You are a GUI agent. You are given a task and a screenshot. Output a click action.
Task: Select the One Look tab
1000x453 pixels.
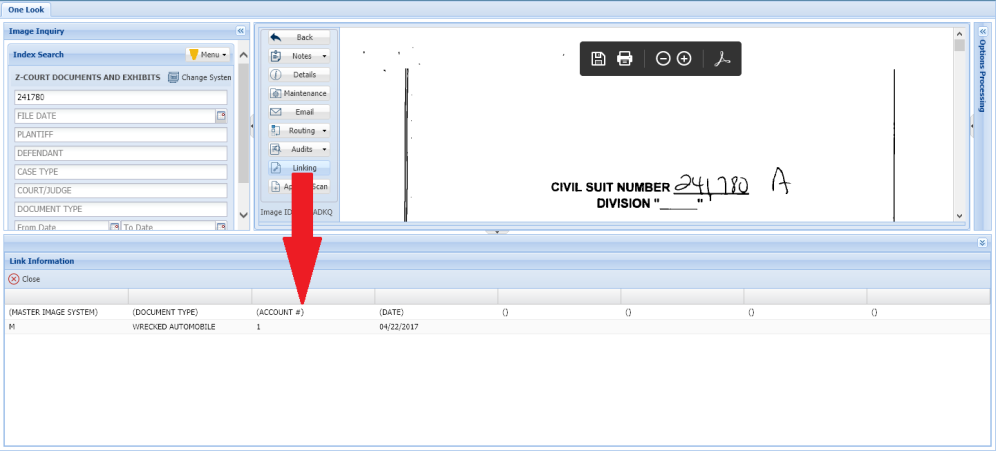pos(26,10)
